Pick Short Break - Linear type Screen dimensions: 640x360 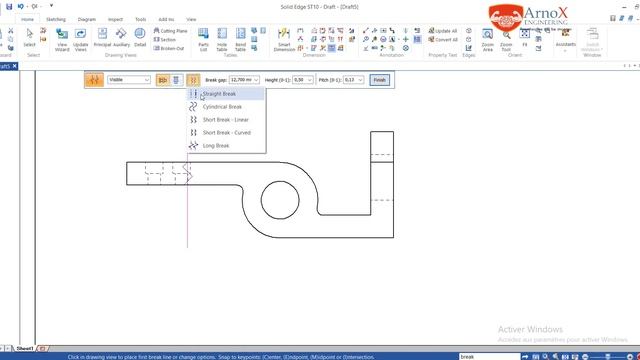[x=226, y=120]
